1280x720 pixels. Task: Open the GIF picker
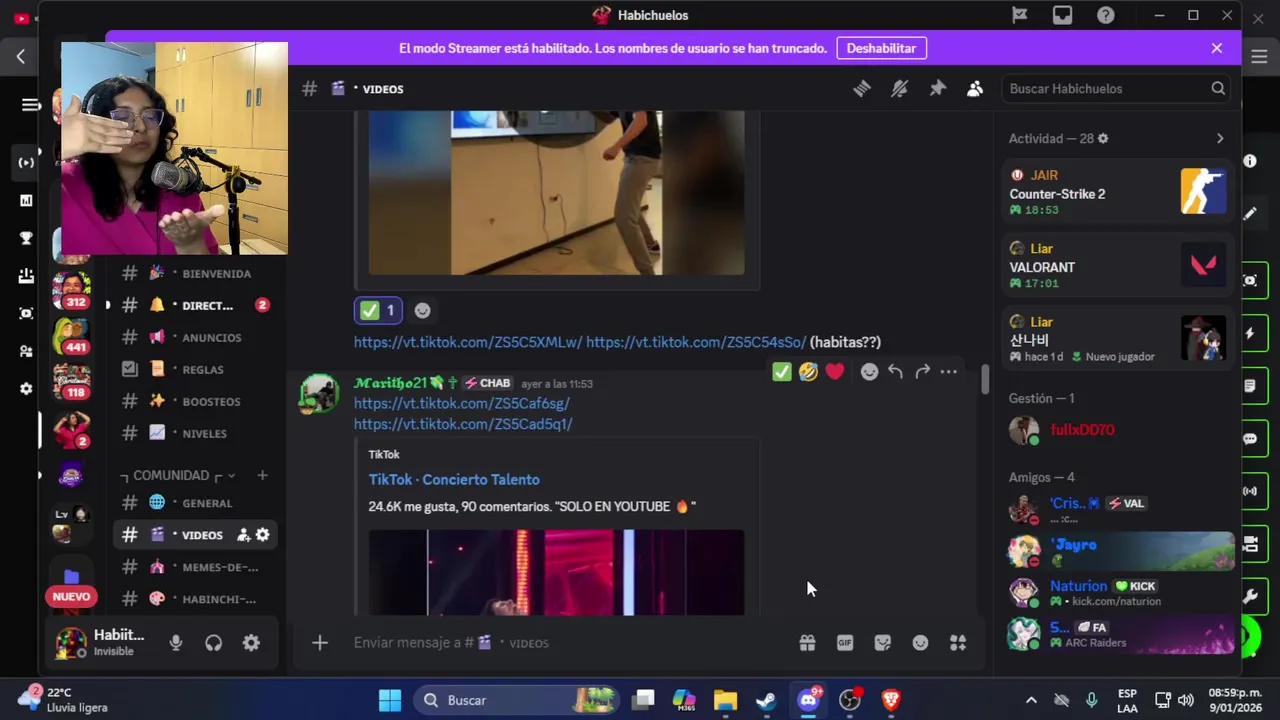(845, 643)
